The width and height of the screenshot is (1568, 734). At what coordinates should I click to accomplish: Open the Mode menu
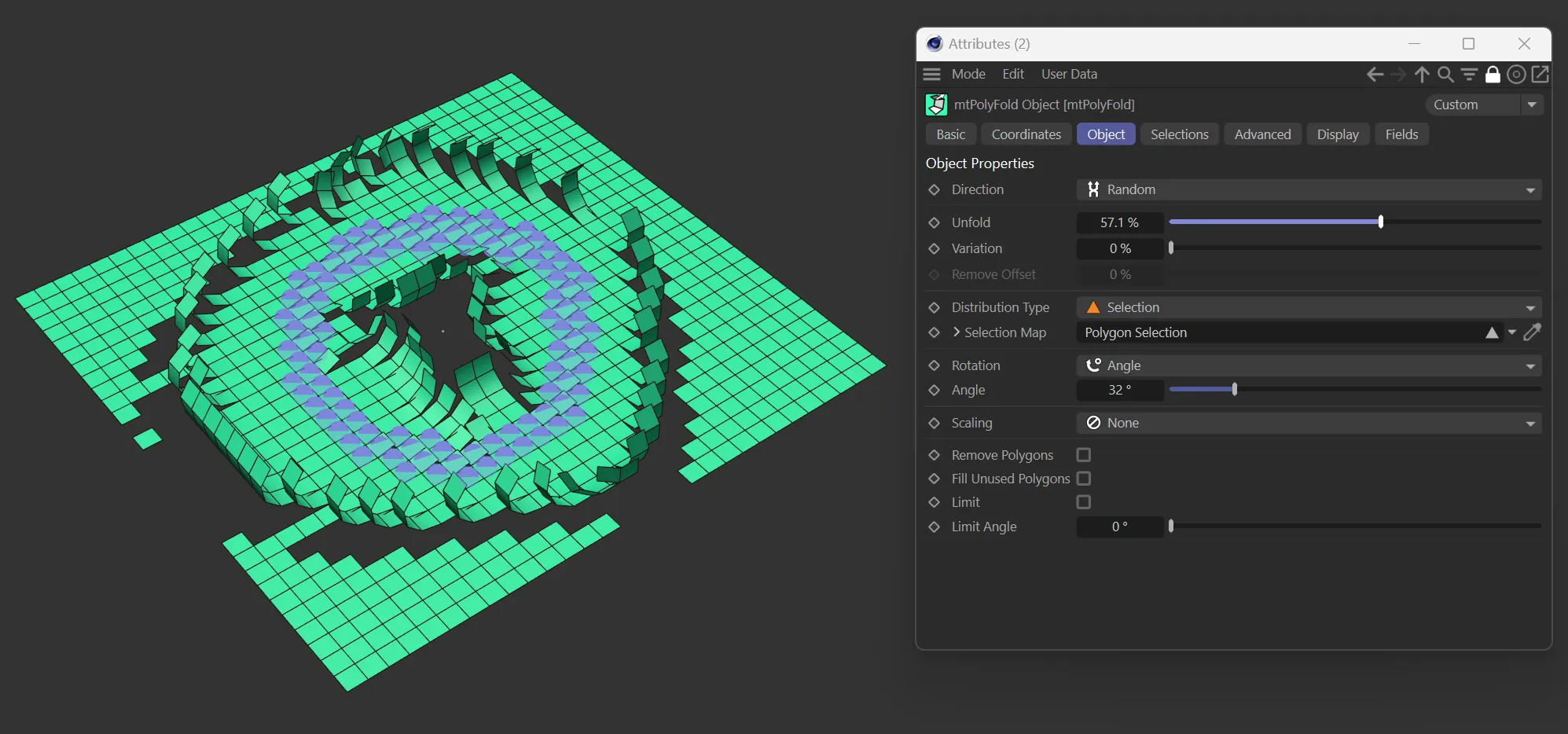[x=968, y=74]
